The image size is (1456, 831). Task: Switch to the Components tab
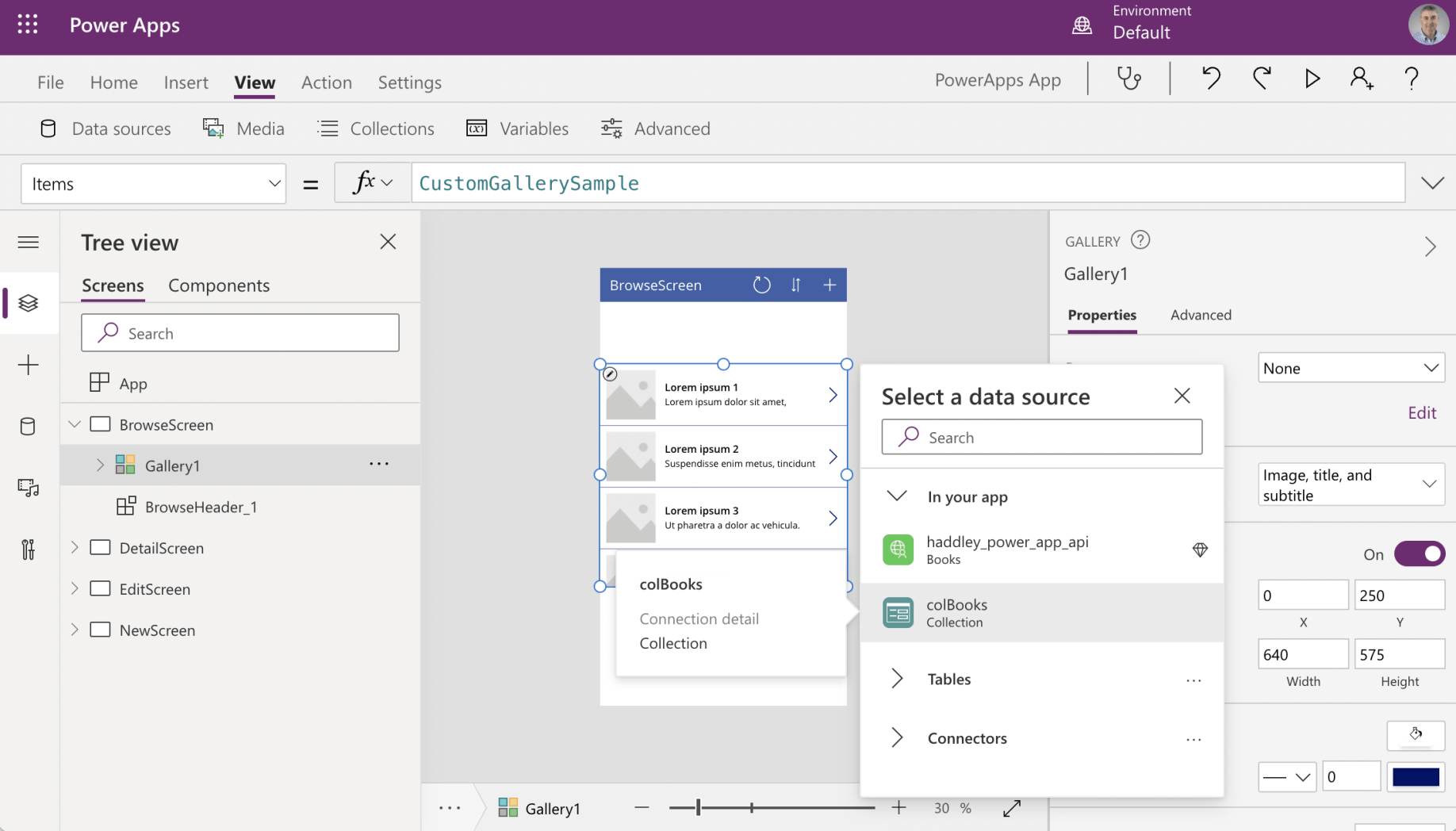point(219,285)
